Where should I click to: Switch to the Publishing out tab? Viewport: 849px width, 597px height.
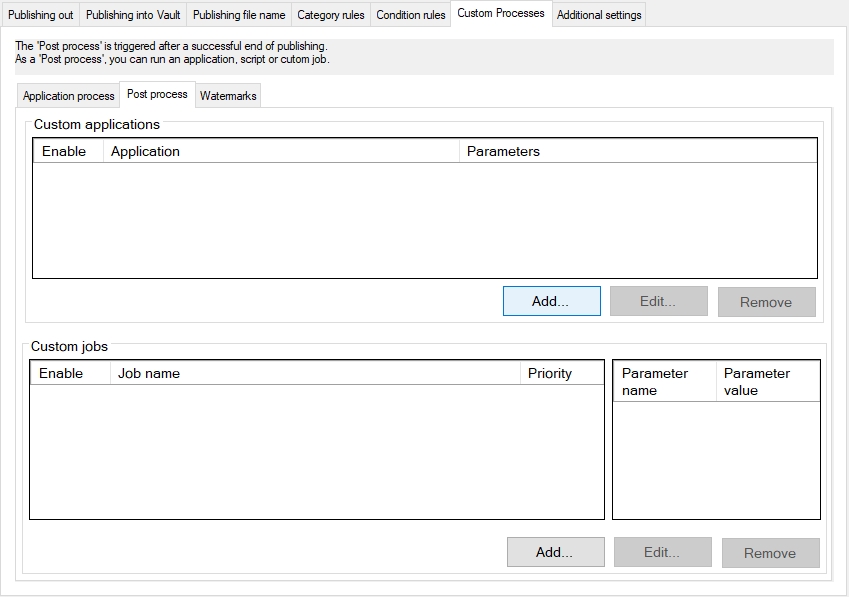41,15
